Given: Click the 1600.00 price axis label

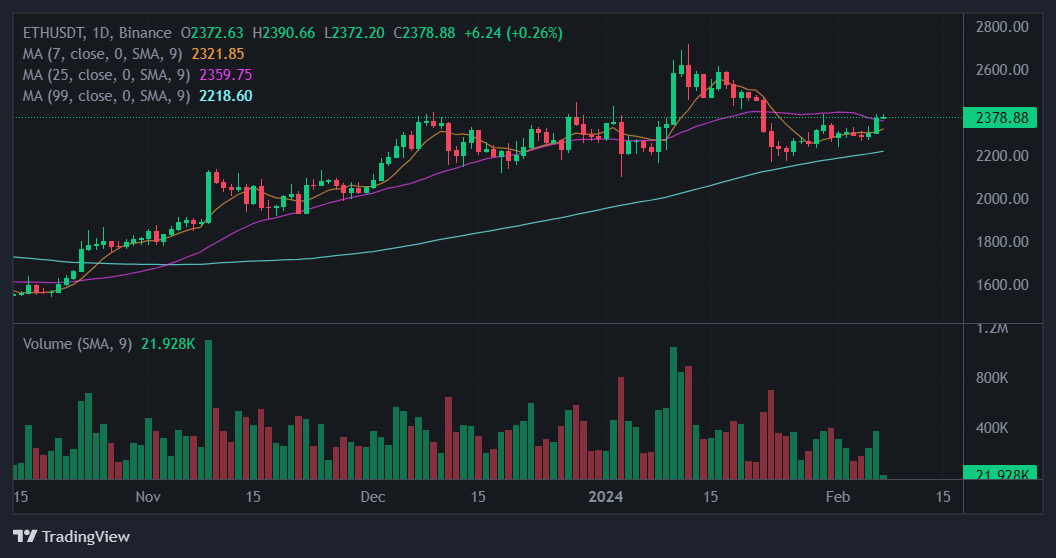Looking at the screenshot, I should click(x=1001, y=285).
